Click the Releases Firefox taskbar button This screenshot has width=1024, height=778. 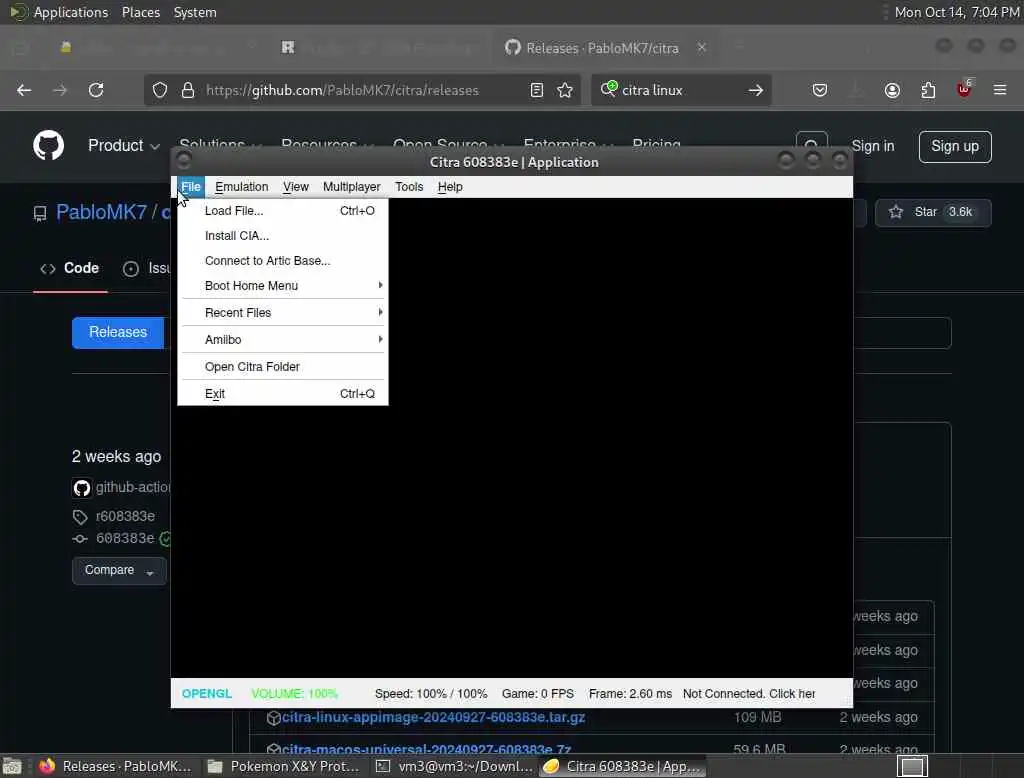pos(116,766)
